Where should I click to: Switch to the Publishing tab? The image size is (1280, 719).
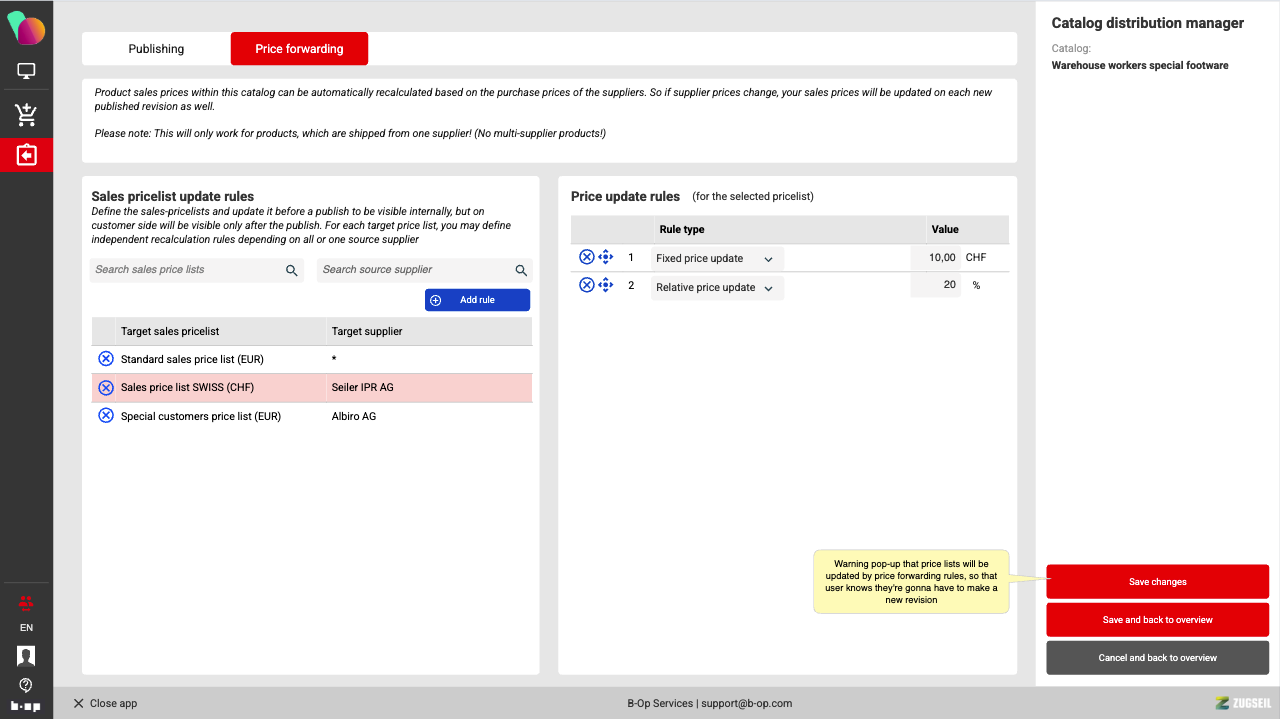(x=156, y=49)
